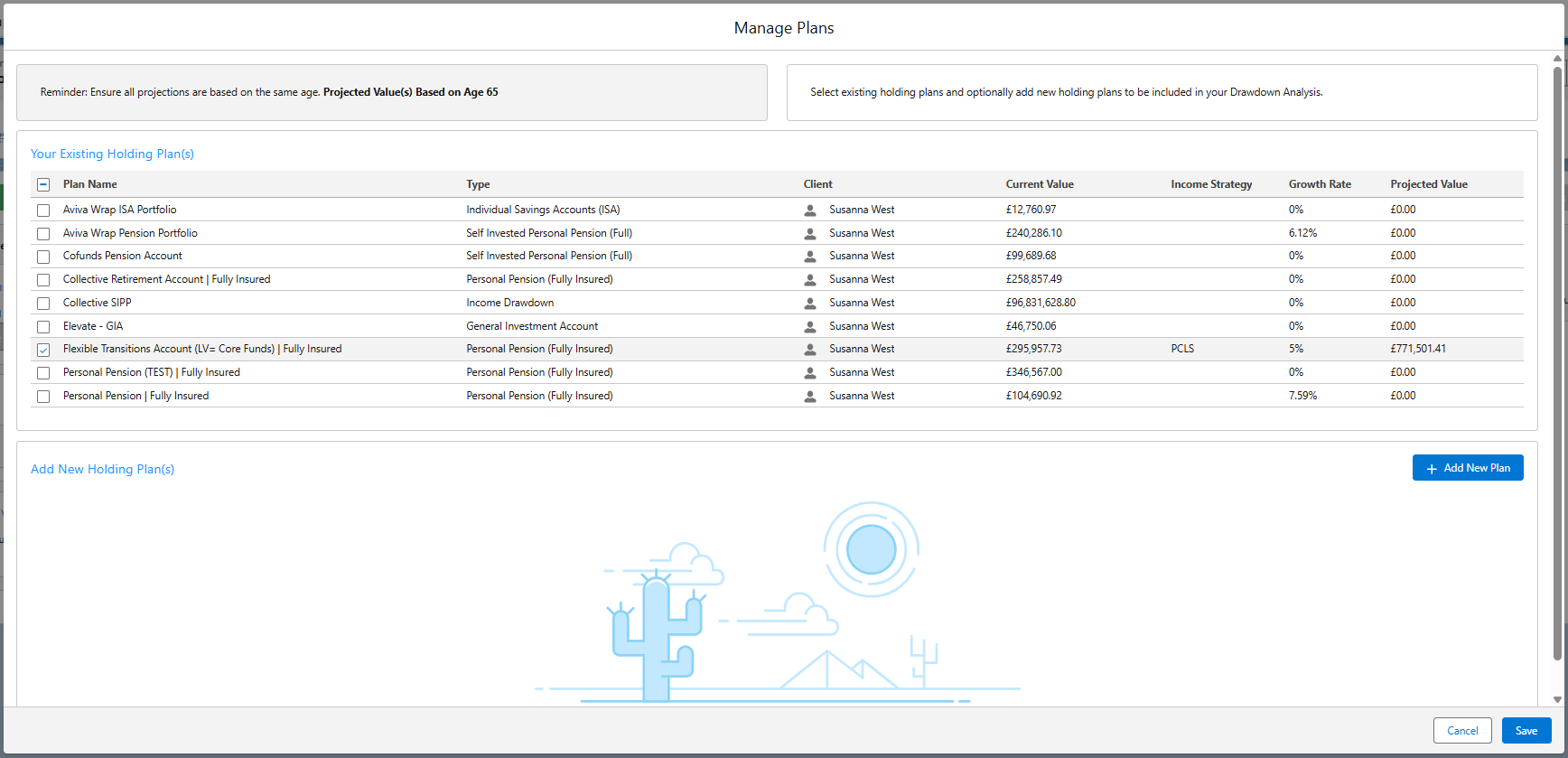Click person icon in Elevate - GIA row

(x=810, y=327)
